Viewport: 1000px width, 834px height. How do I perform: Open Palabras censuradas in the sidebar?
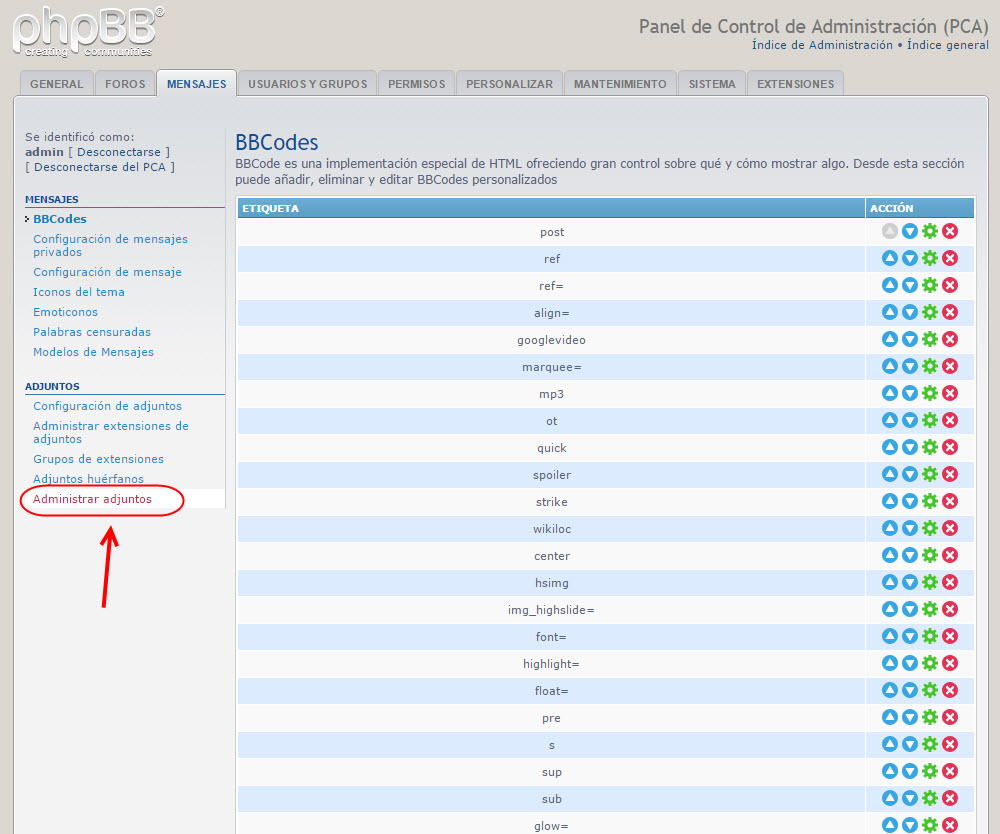tap(92, 332)
